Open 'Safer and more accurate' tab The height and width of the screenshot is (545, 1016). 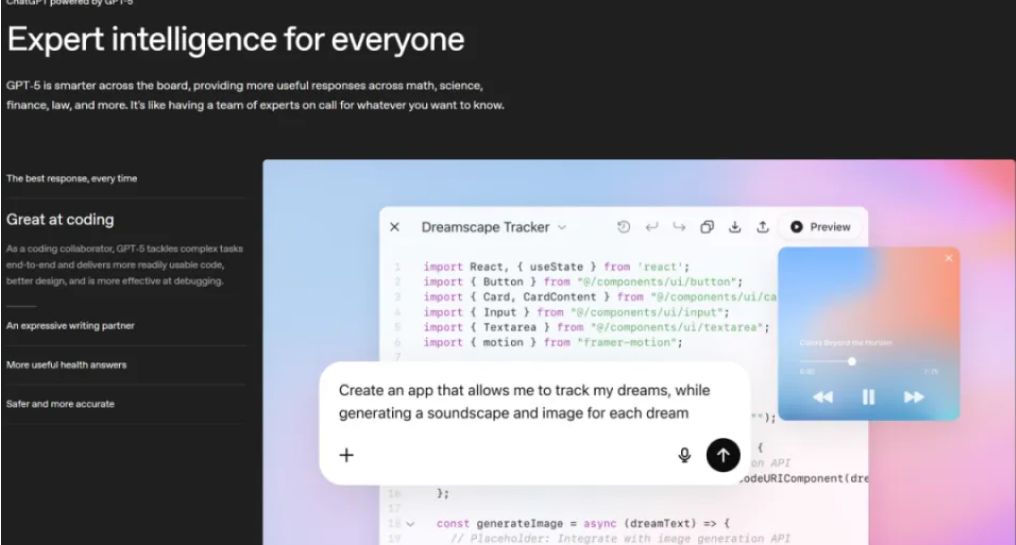pos(60,404)
